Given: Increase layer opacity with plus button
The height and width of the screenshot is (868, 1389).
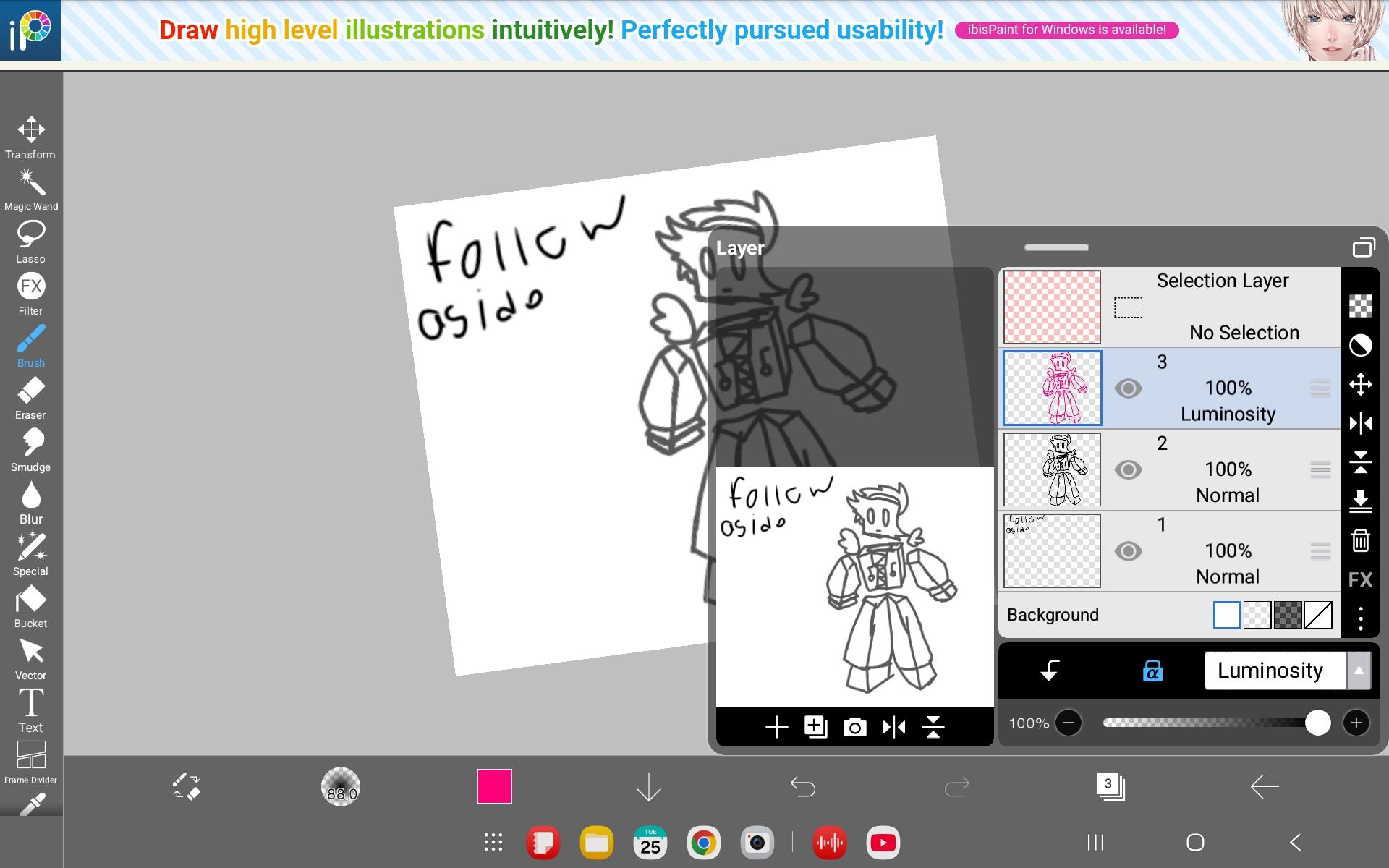Looking at the screenshot, I should [1356, 723].
